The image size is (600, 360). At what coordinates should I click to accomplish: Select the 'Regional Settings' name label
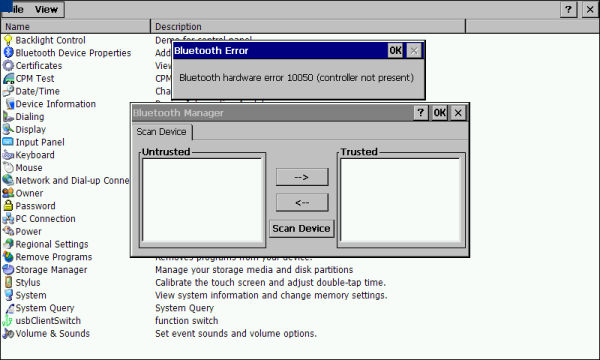click(x=52, y=244)
